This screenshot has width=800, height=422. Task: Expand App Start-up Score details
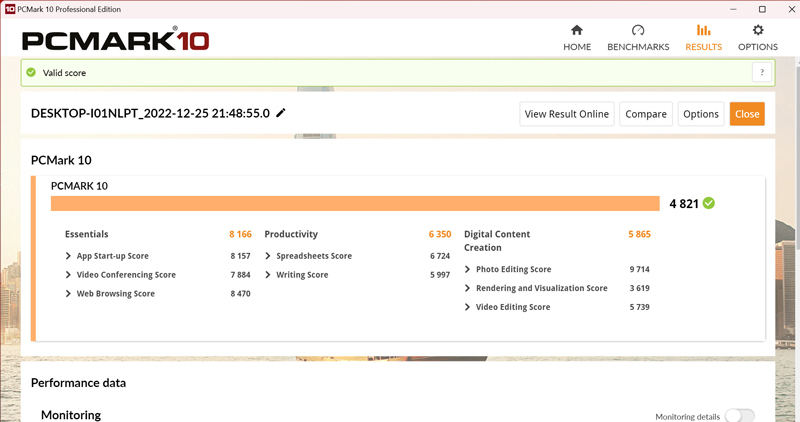coord(68,256)
